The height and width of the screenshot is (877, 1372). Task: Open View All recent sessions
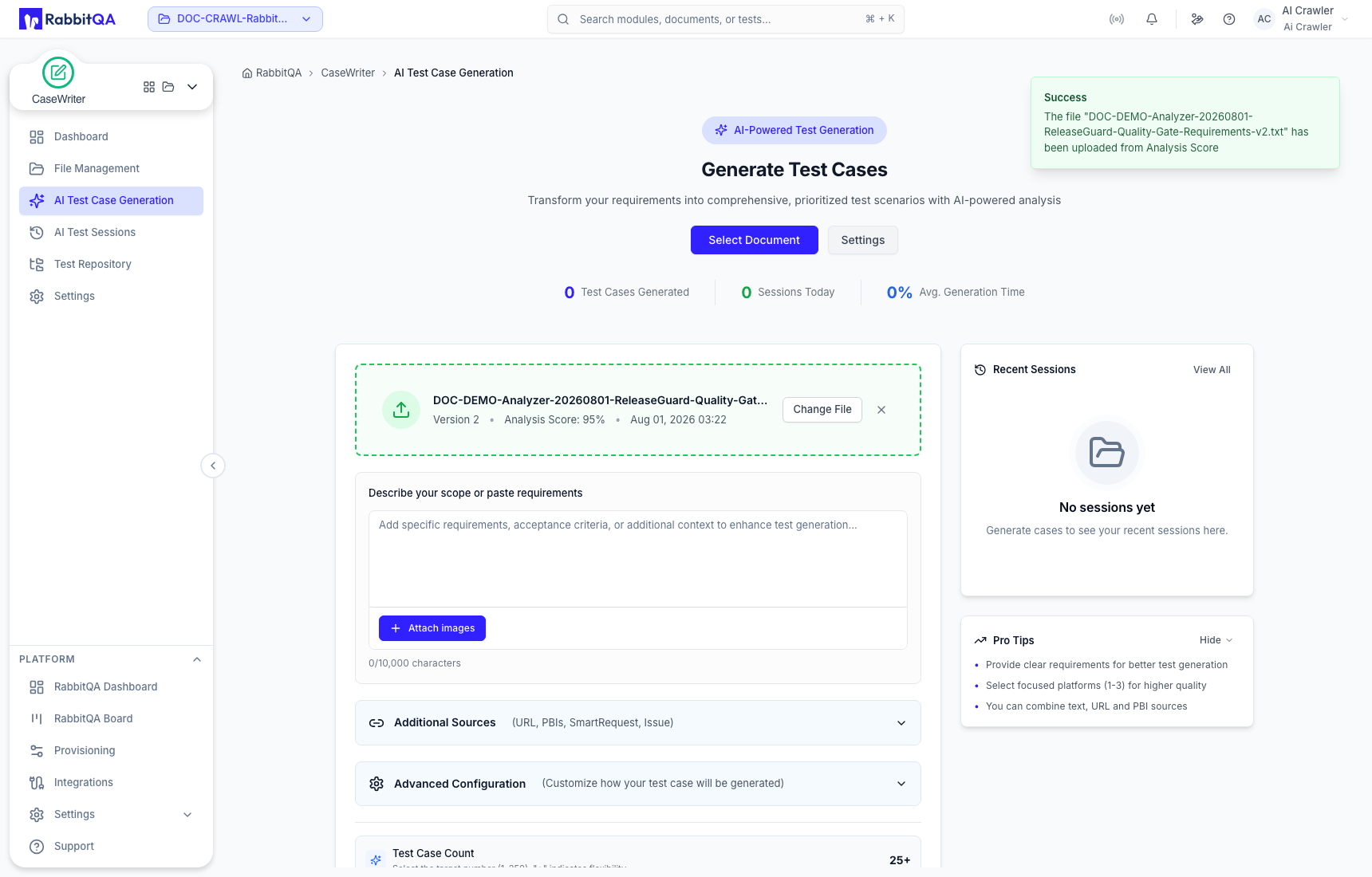[x=1212, y=370]
